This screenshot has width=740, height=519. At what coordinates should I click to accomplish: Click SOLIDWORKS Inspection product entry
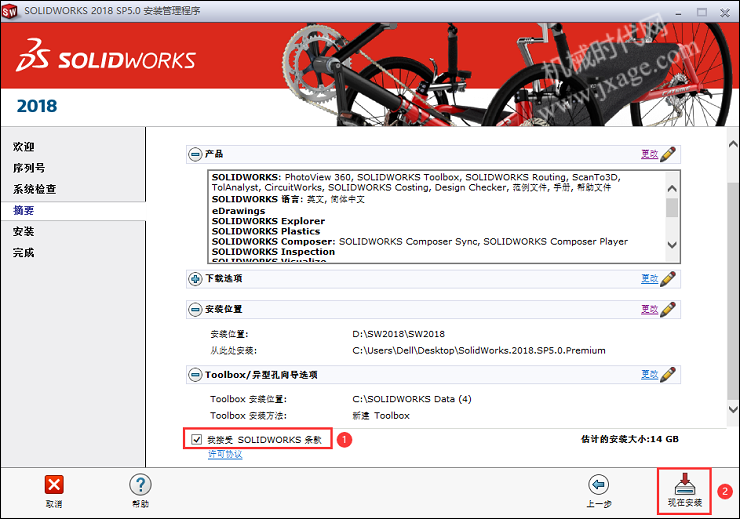[x=273, y=252]
